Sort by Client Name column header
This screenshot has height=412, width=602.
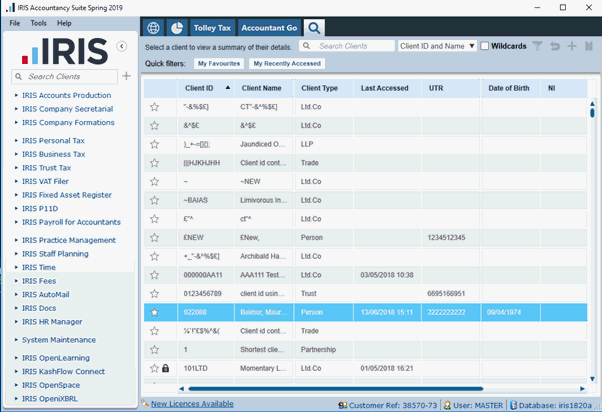click(264, 88)
